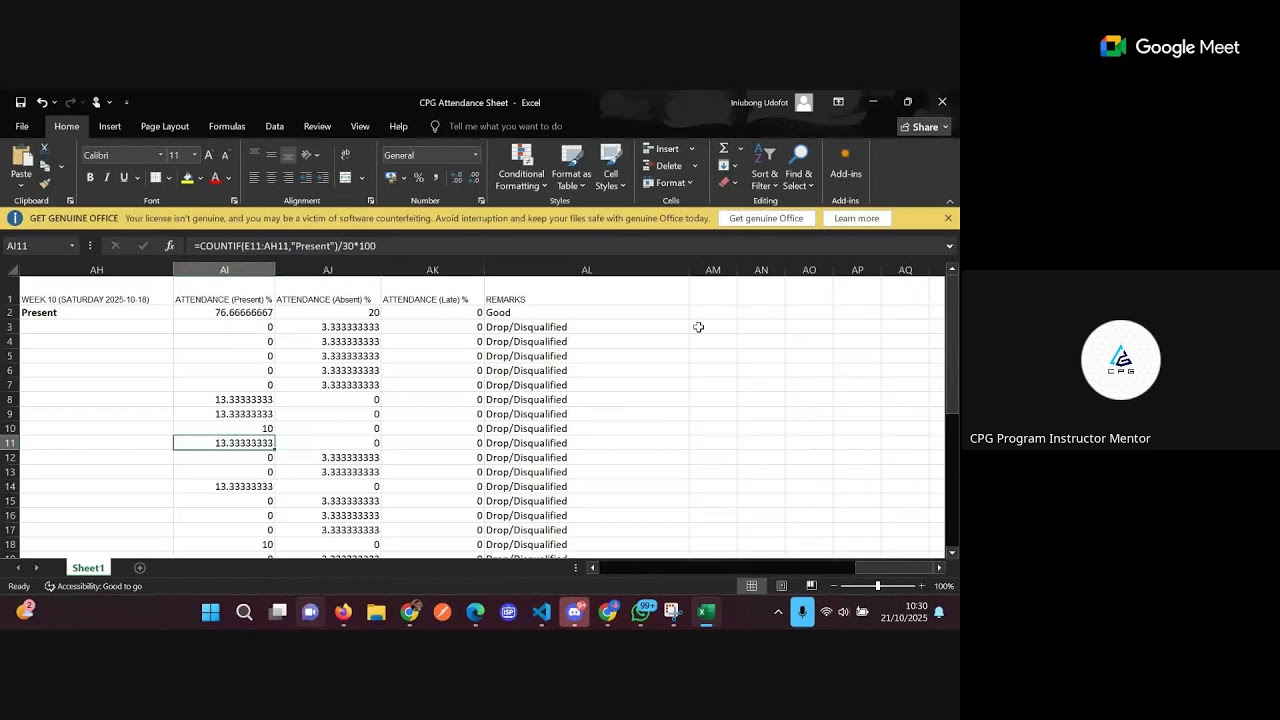This screenshot has height=720, width=1280.
Task: Click the Save icon in quick access toolbar
Action: point(20,102)
